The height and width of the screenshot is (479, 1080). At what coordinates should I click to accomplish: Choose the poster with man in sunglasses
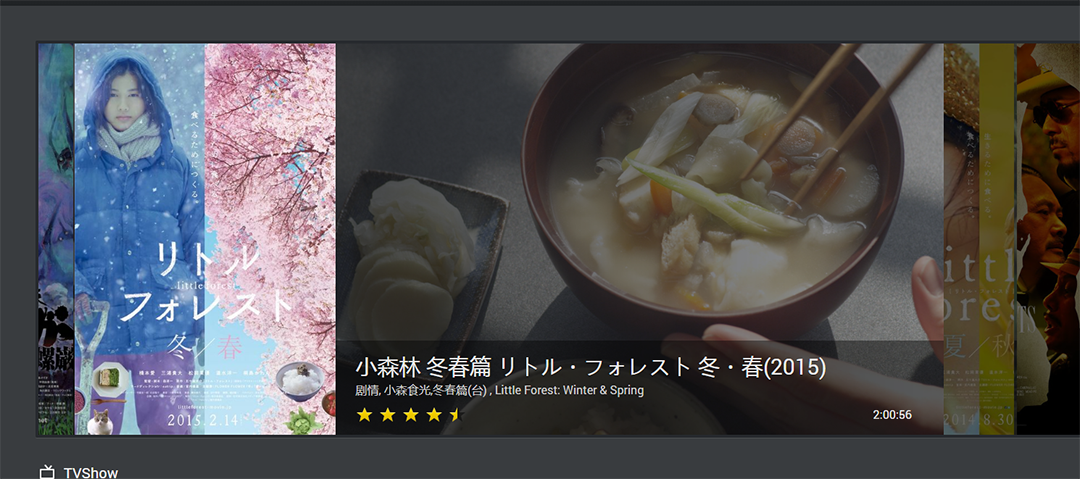point(1048,239)
